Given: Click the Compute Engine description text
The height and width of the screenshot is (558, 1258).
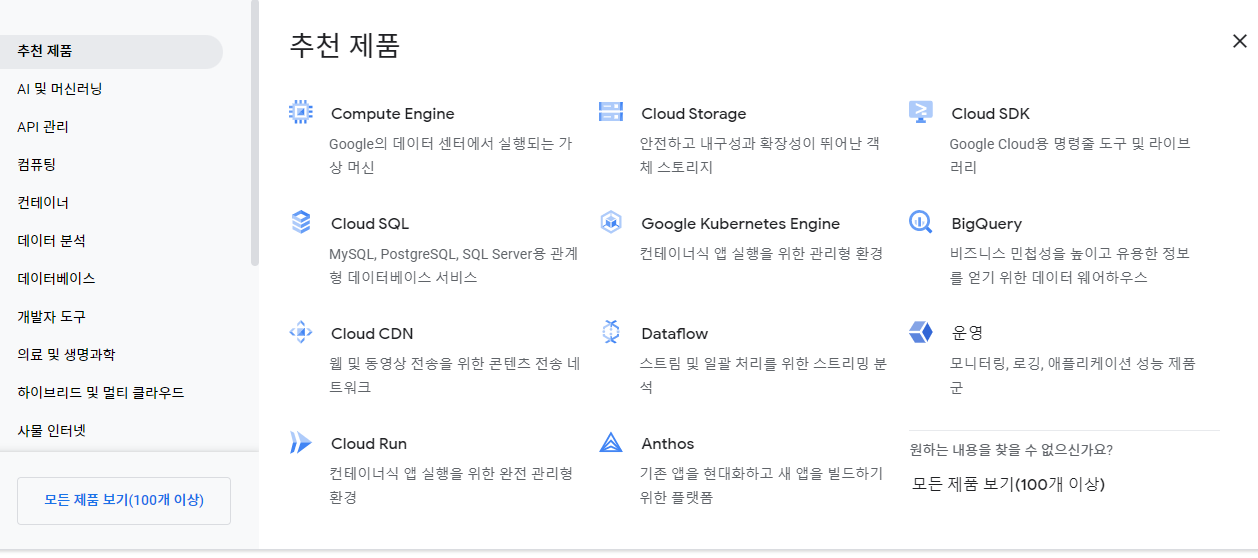Looking at the screenshot, I should 451,155.
